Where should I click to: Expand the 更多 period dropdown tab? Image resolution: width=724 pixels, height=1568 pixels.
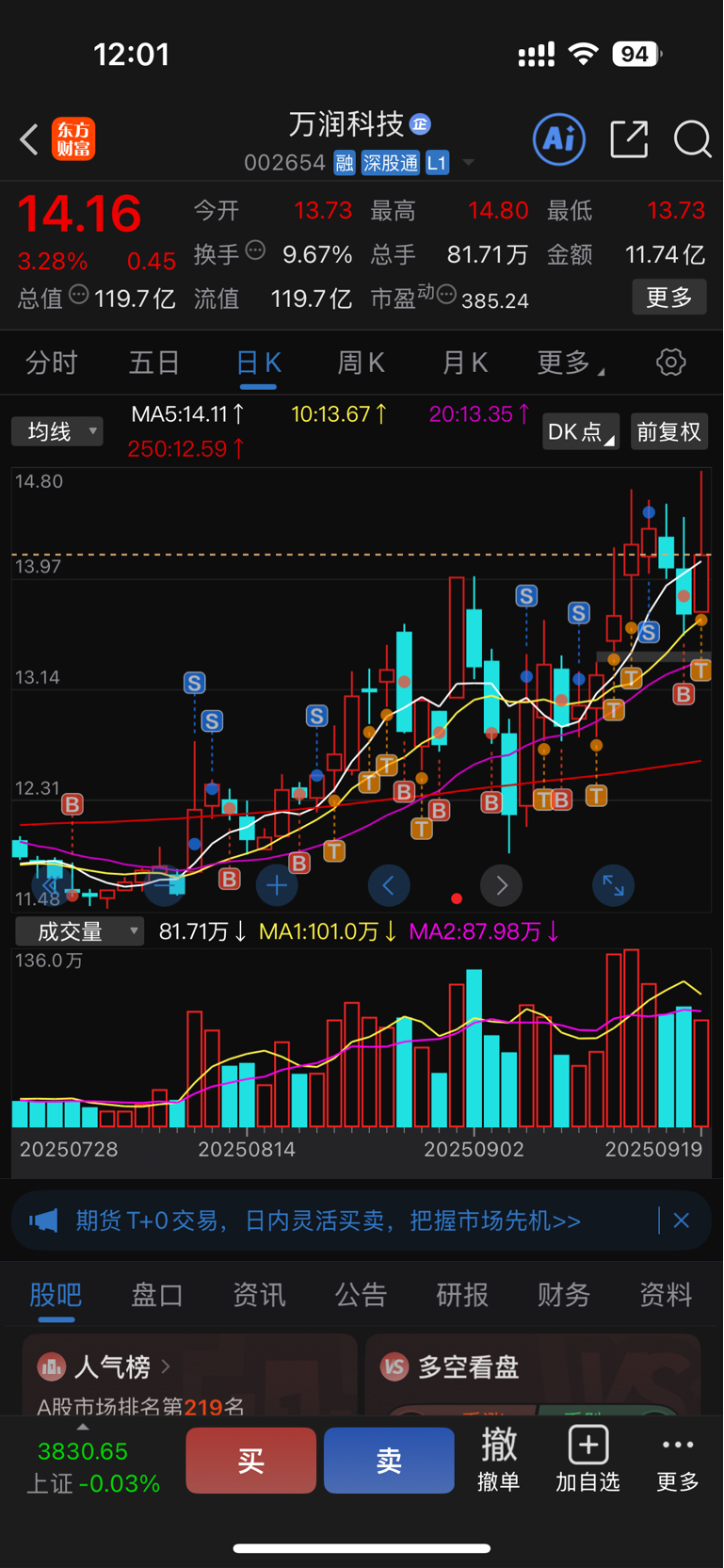tap(571, 363)
